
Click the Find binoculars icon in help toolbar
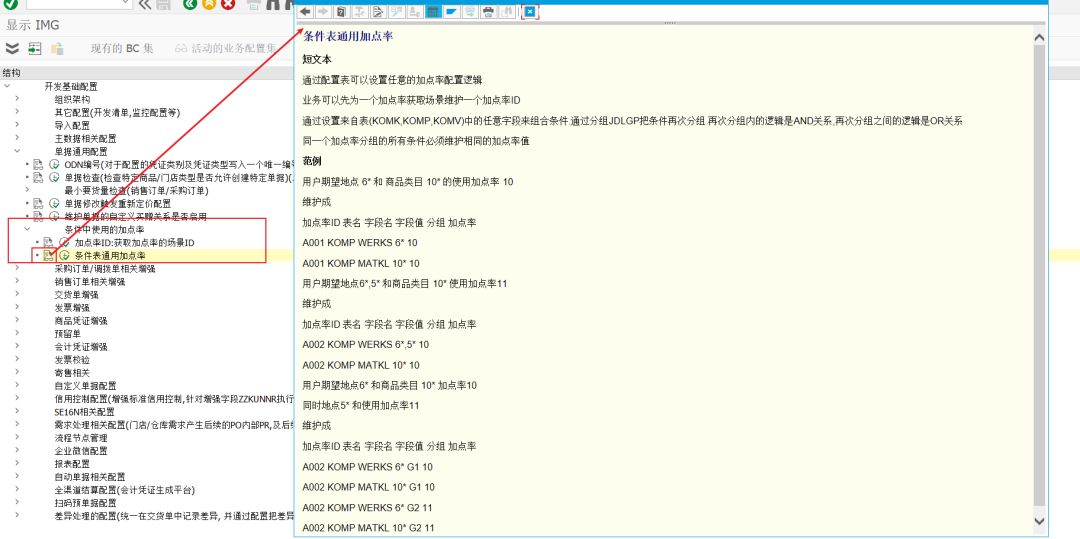click(507, 12)
